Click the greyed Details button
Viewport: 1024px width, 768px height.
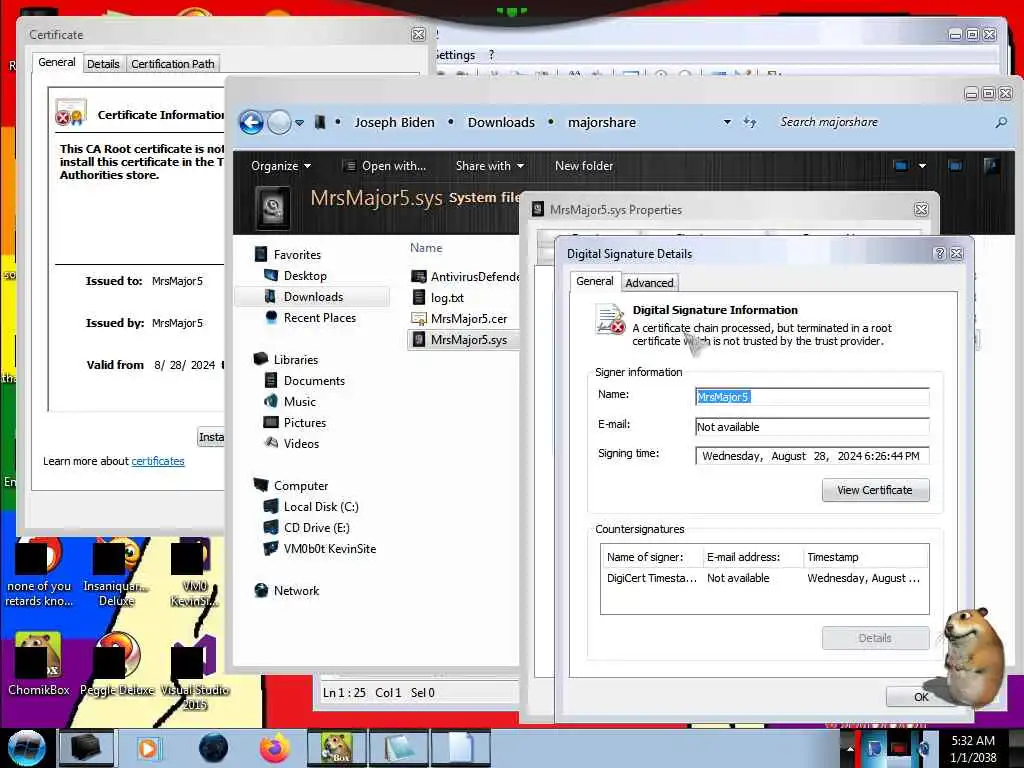click(875, 638)
